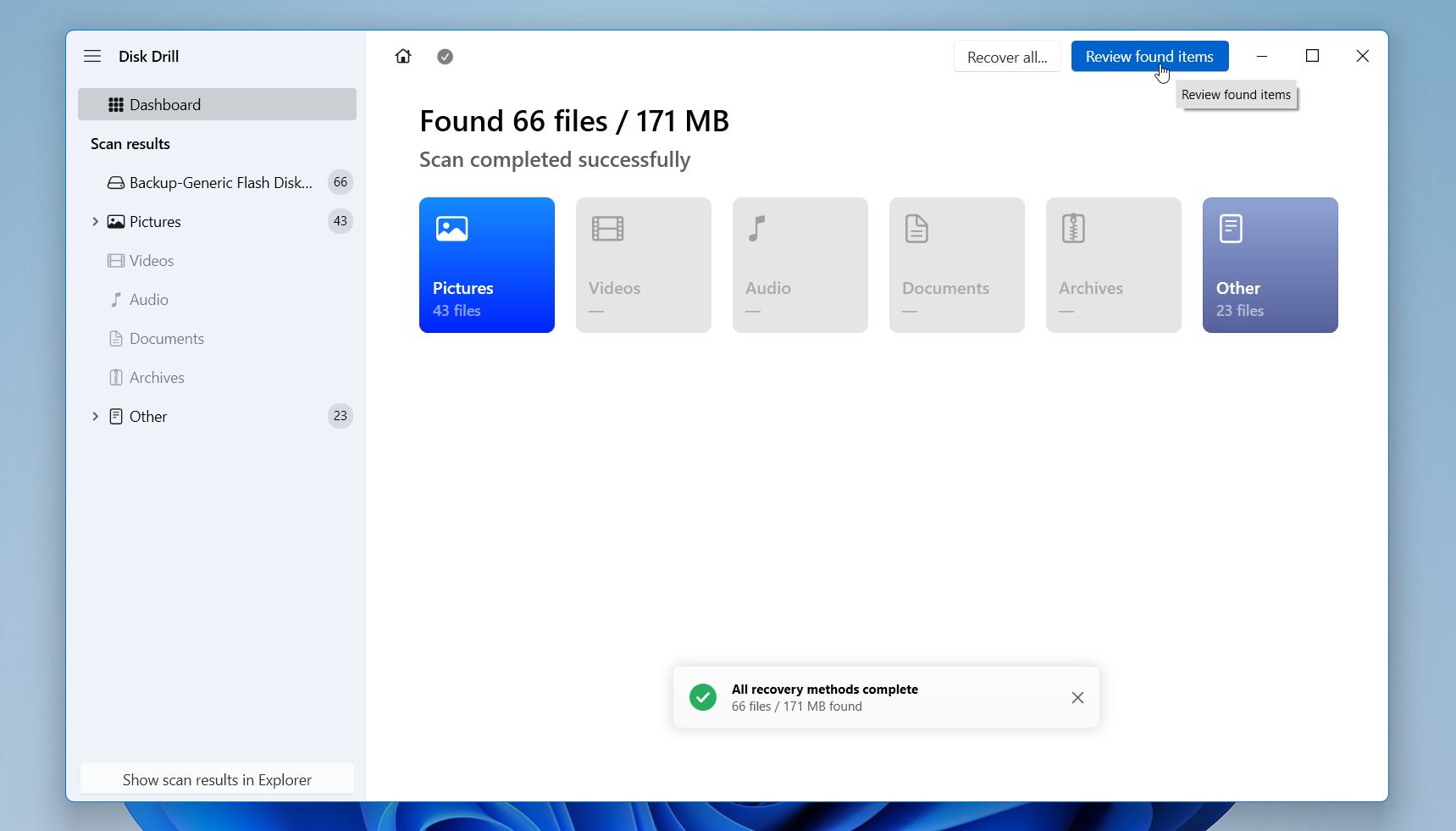The image size is (1456, 831).
Task: Open the Audio category card
Action: 800,265
